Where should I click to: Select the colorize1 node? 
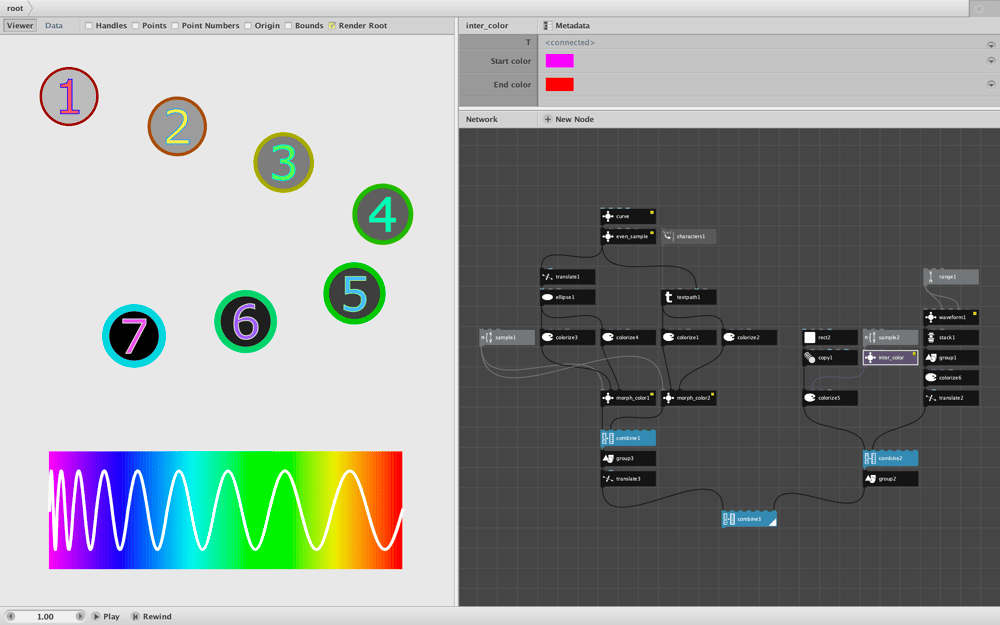click(689, 337)
